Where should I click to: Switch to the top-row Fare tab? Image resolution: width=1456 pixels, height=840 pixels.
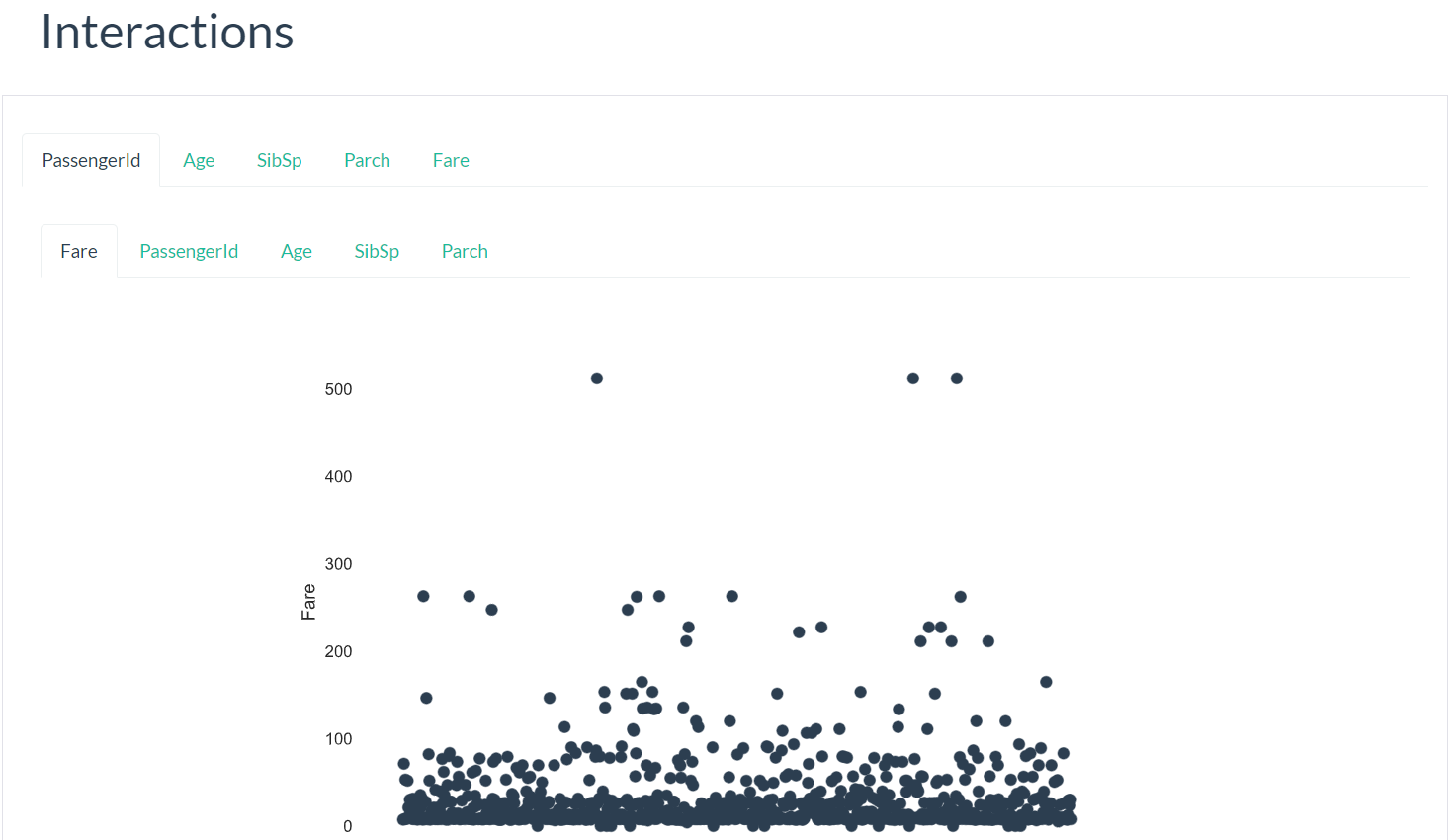tap(451, 160)
